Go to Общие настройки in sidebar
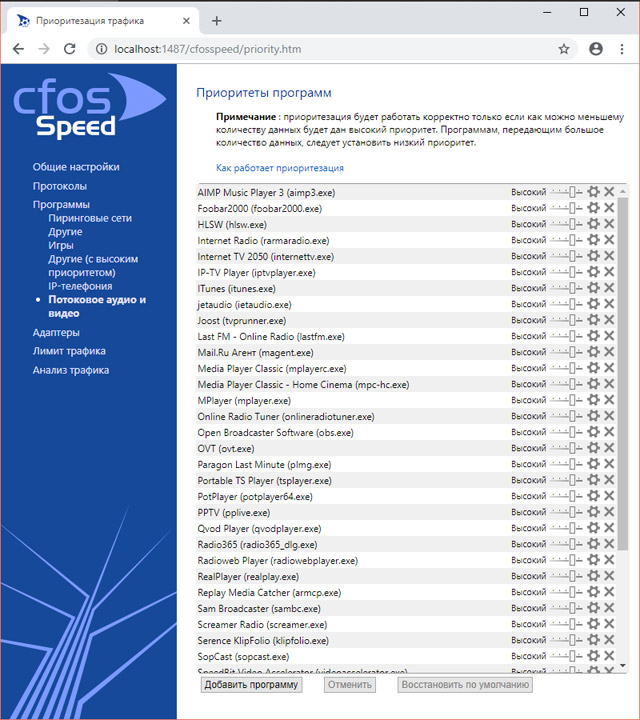 tap(76, 167)
